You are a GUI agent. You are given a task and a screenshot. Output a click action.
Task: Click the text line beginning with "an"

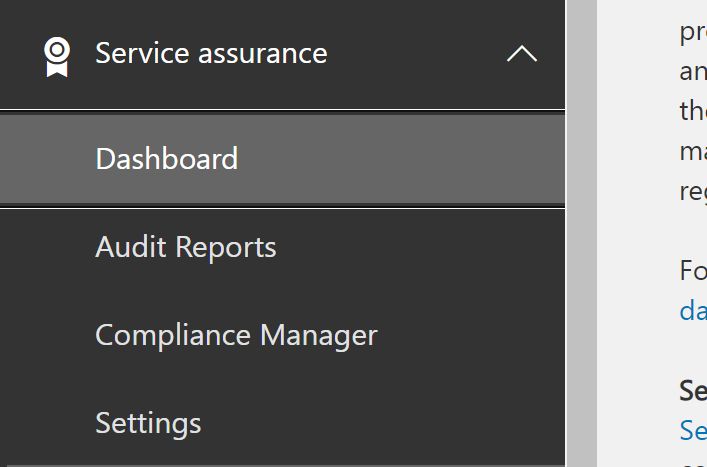point(693,72)
